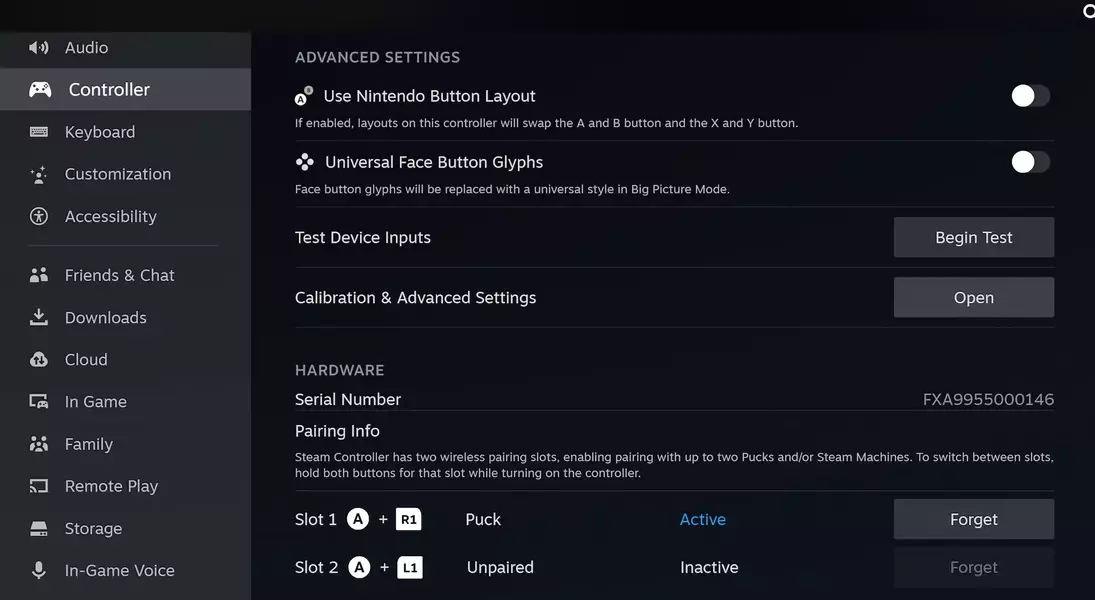Click the Customization sparkle icon

pos(39,175)
